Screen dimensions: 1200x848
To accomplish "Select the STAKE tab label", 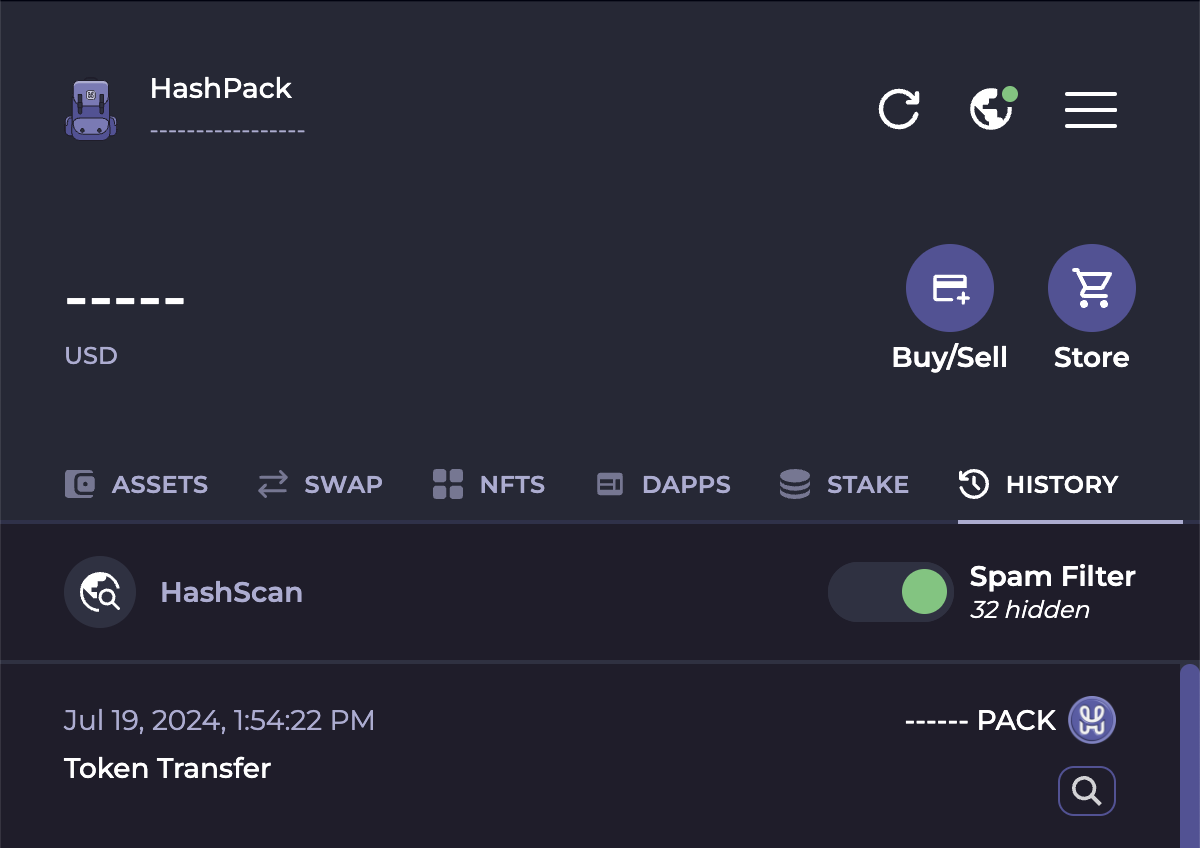I will [x=867, y=484].
